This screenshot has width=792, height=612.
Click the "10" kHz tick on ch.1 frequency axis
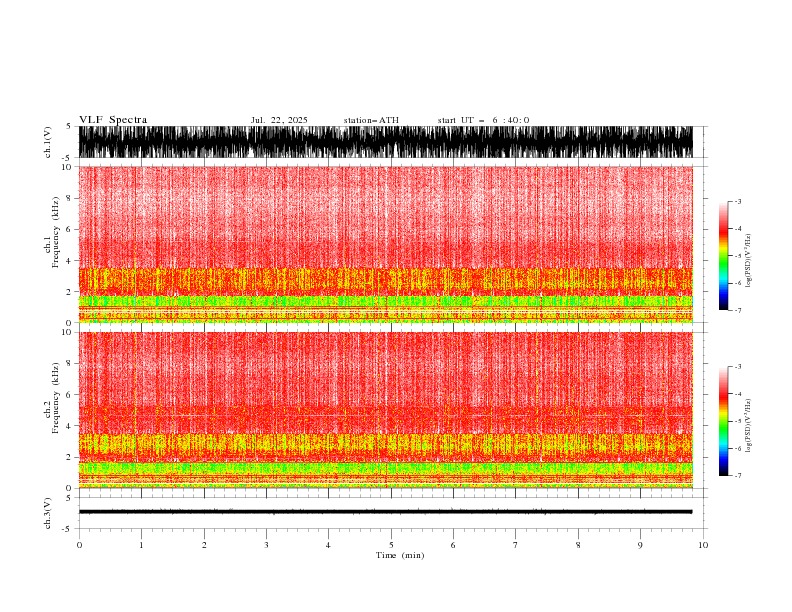pyautogui.click(x=66, y=167)
